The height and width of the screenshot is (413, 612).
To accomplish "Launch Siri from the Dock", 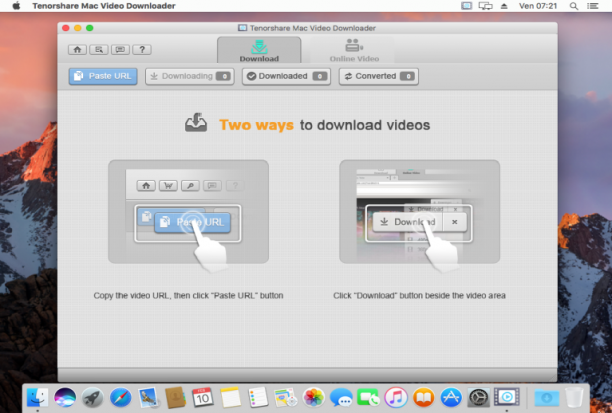I will (x=65, y=398).
